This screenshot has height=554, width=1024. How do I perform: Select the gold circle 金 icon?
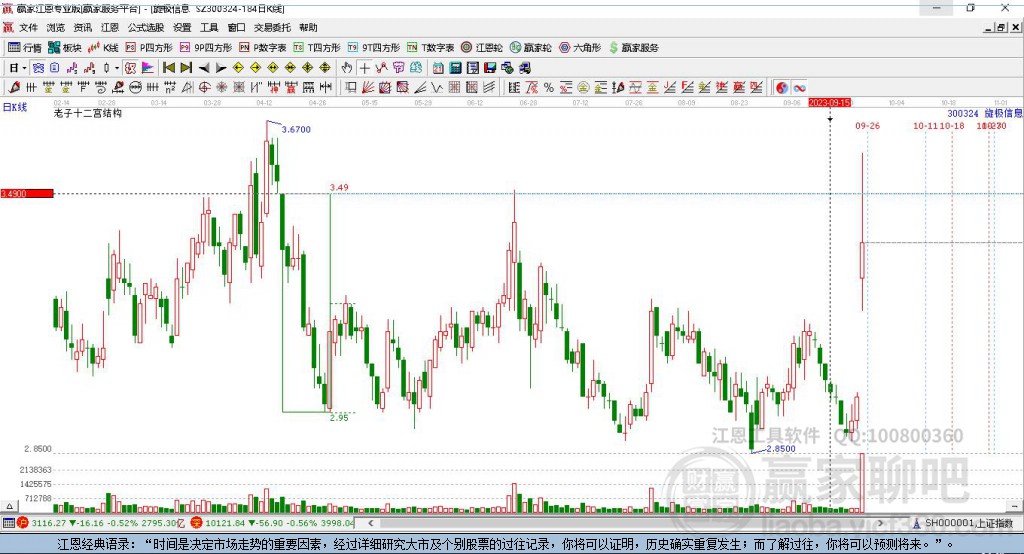point(583,88)
